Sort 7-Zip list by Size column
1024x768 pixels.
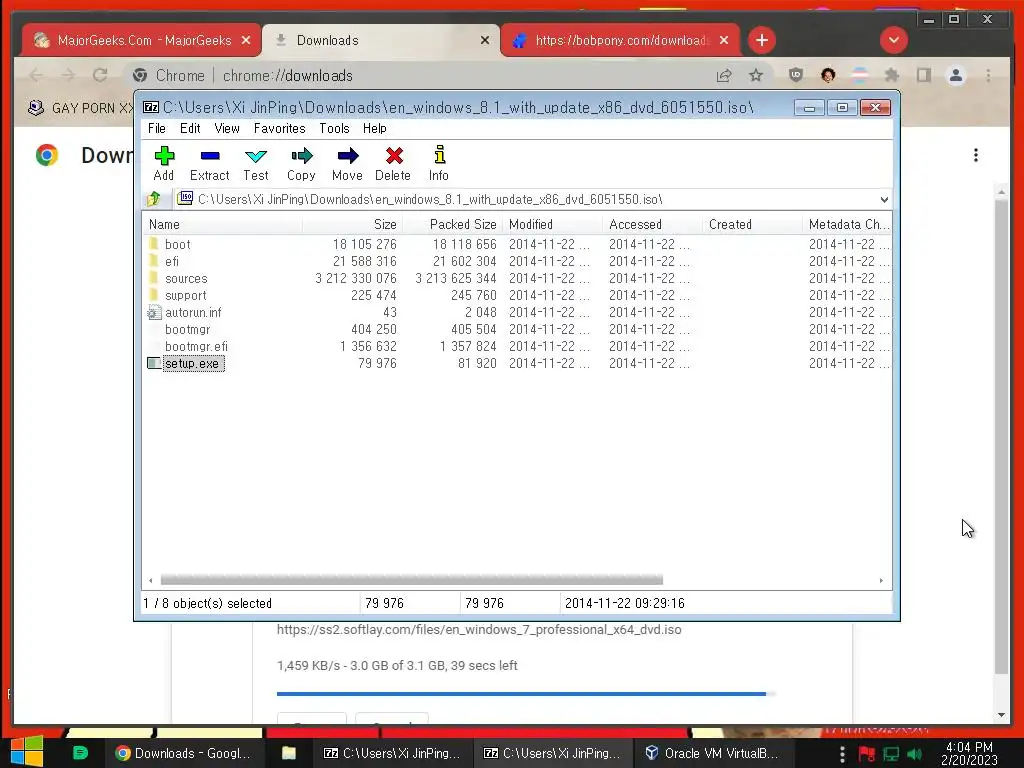click(352, 224)
